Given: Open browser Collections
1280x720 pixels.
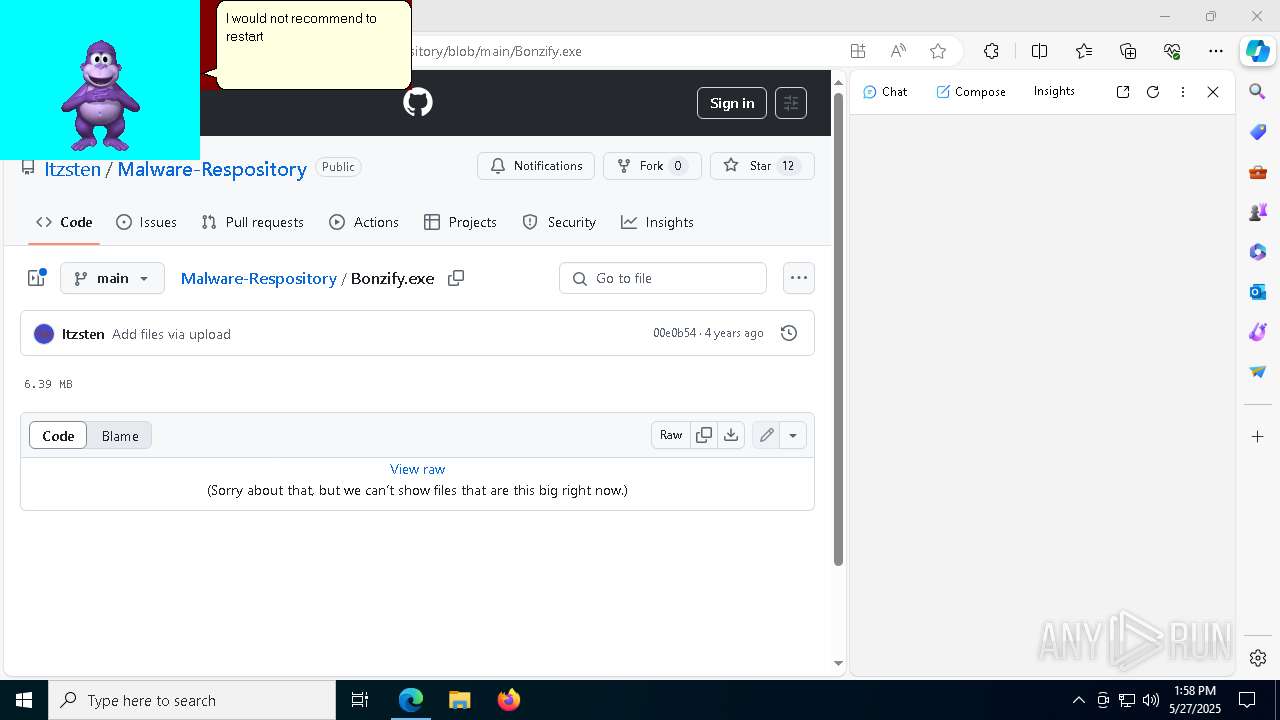Looking at the screenshot, I should (x=1128, y=51).
